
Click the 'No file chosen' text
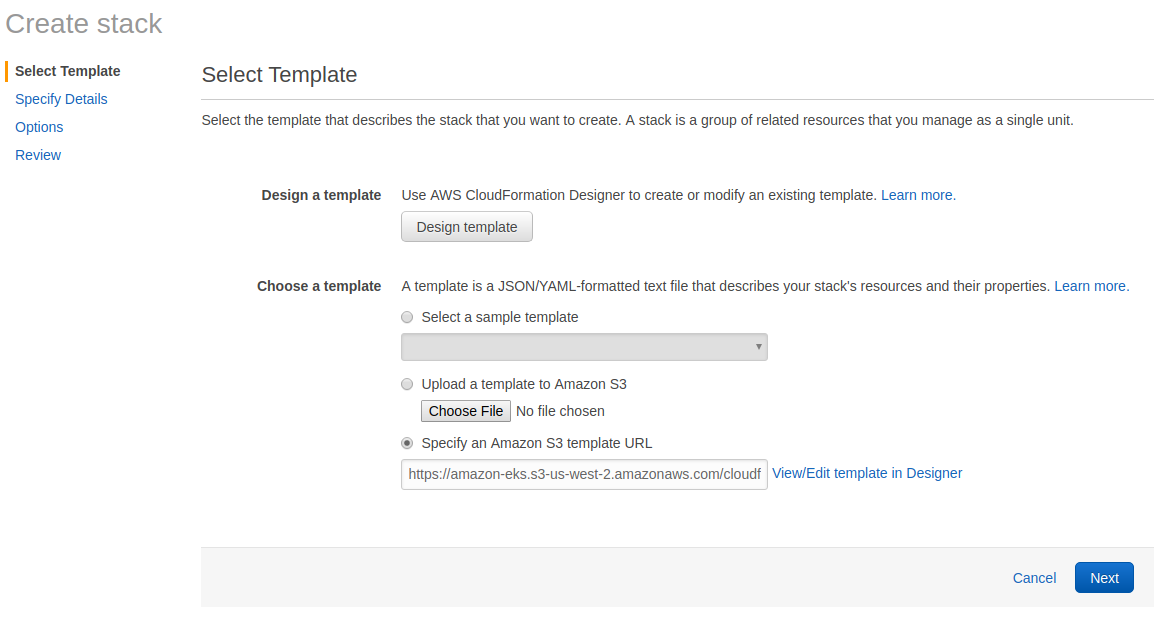point(560,411)
